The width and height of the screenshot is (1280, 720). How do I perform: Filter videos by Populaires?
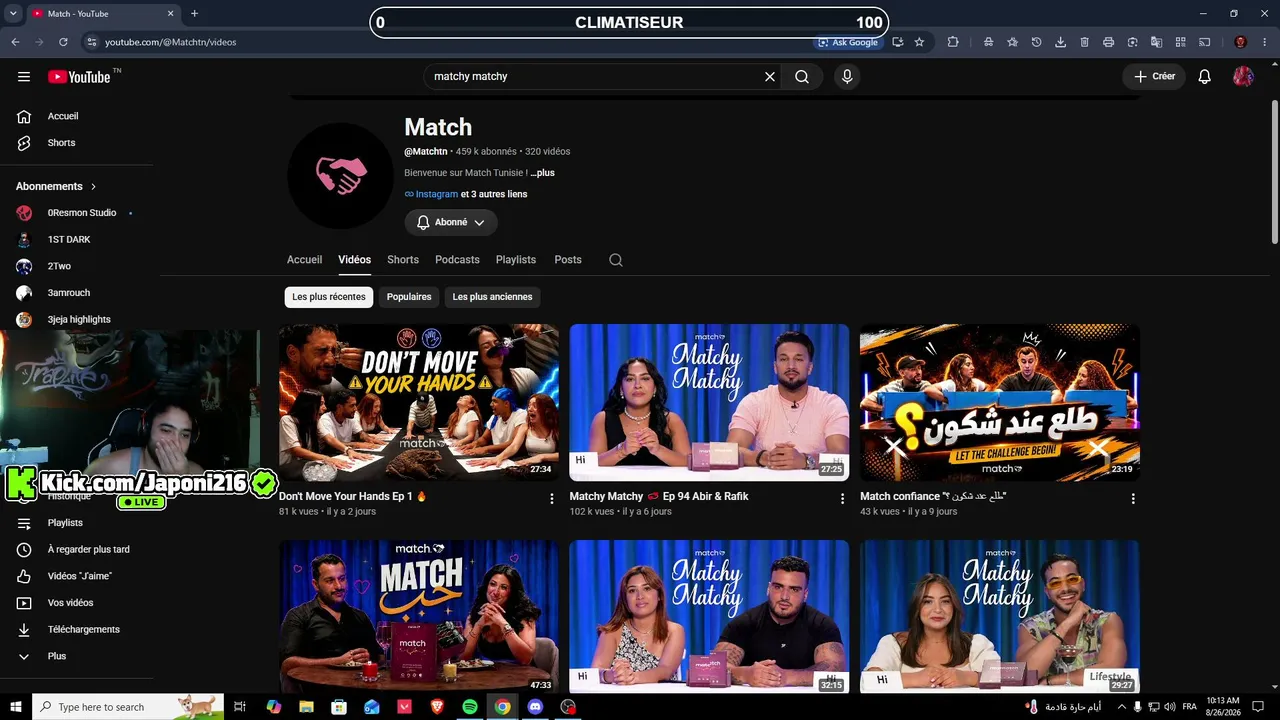click(x=409, y=297)
